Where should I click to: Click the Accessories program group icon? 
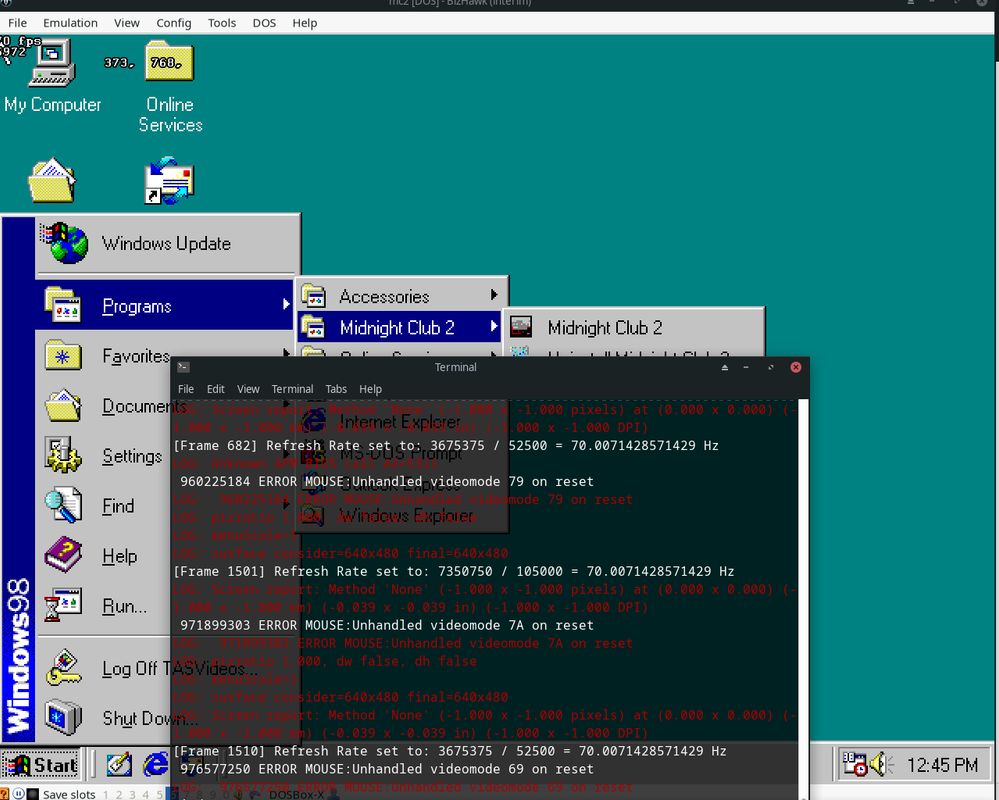tap(313, 296)
